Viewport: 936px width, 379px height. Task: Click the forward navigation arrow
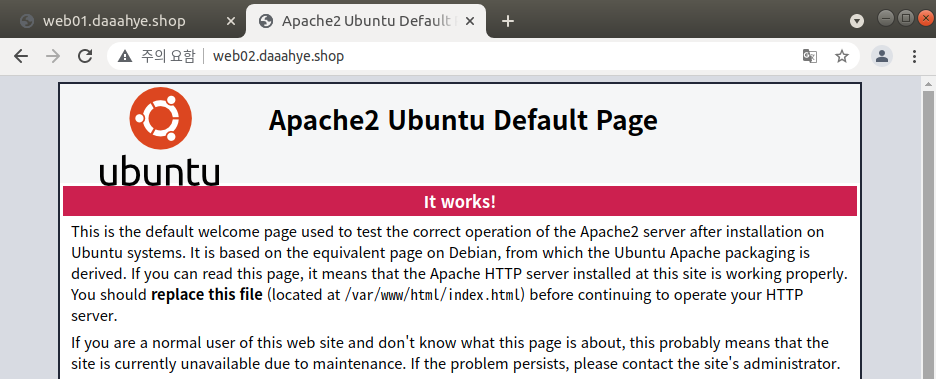53,56
